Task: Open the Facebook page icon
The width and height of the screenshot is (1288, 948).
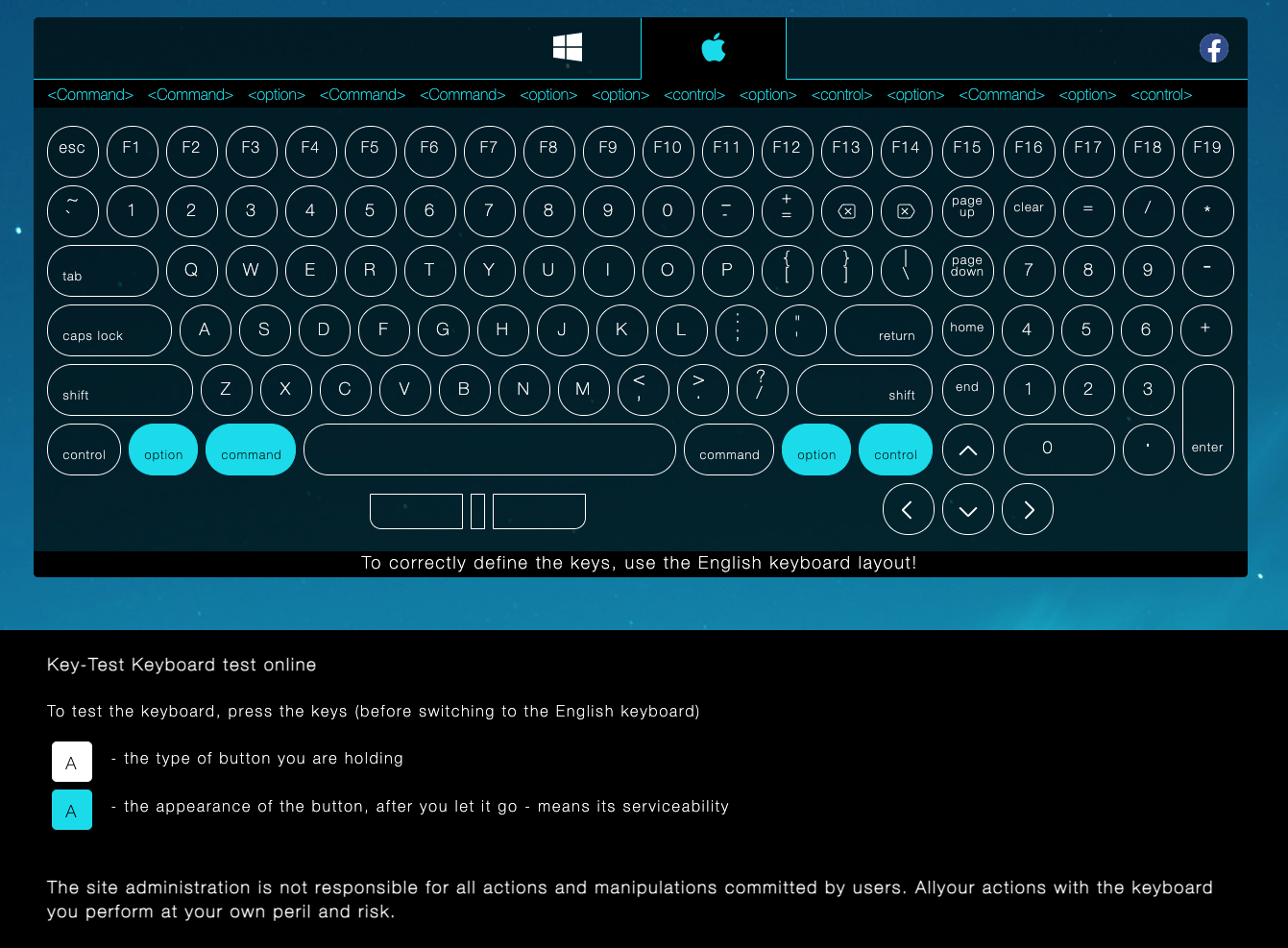Action: click(x=1213, y=48)
